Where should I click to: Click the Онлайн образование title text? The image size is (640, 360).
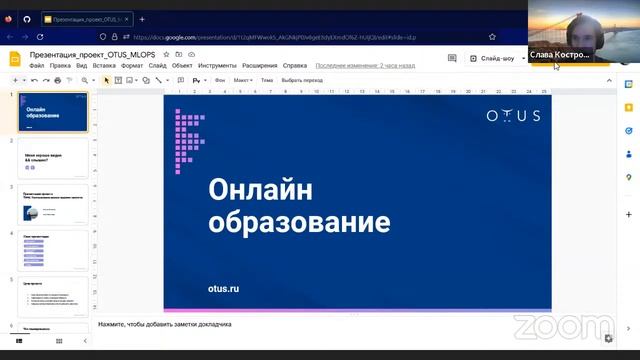299,206
